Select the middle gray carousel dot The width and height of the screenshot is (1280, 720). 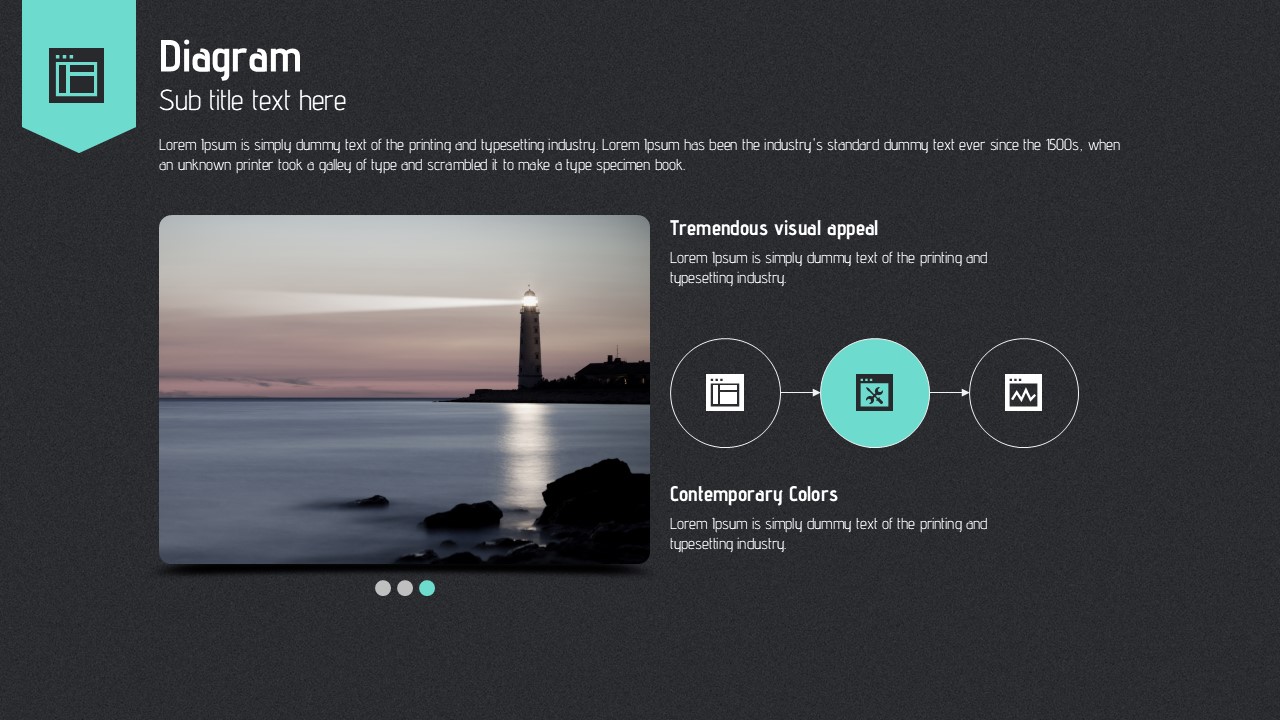click(405, 588)
